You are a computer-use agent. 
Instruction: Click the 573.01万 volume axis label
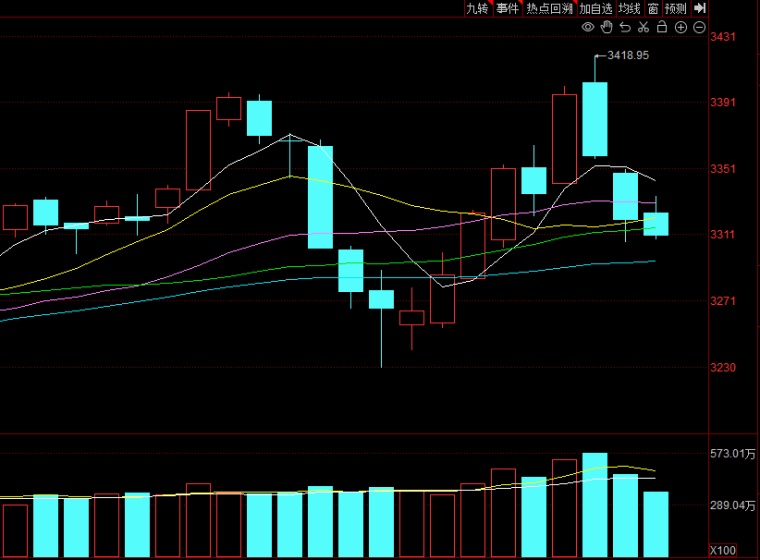tap(733, 454)
